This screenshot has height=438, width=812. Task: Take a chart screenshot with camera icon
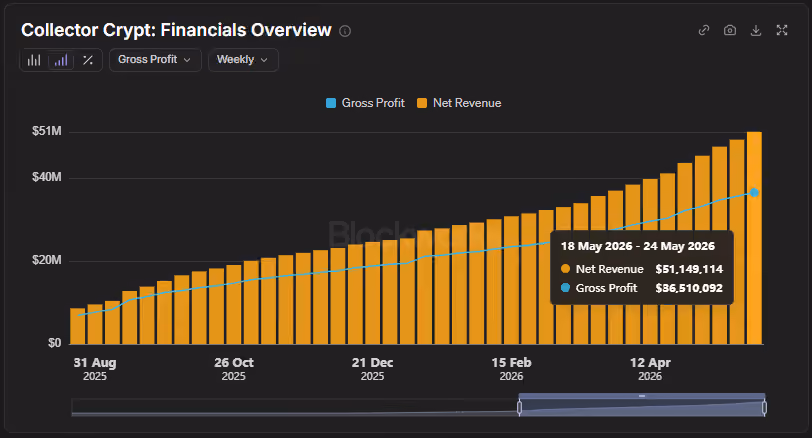(730, 30)
